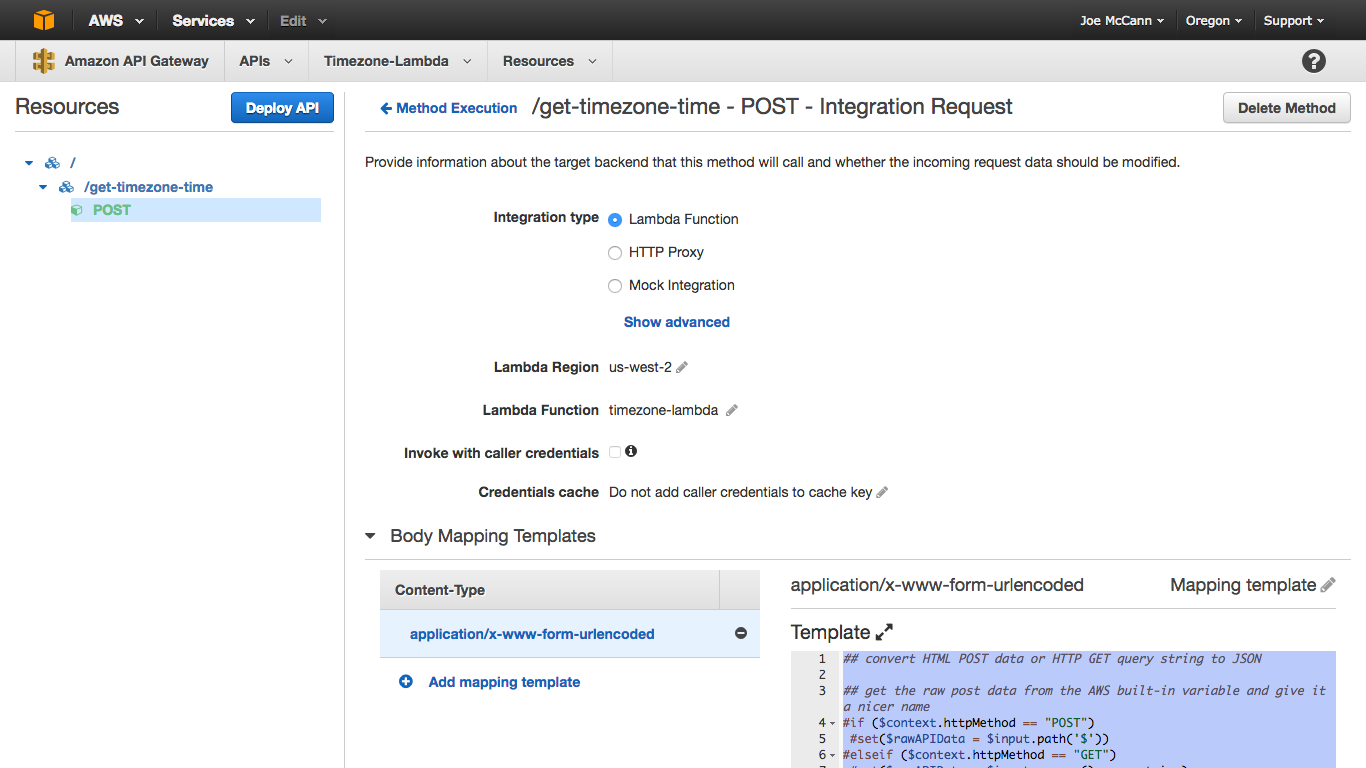Click the plus icon for adding mapping template

(x=406, y=682)
